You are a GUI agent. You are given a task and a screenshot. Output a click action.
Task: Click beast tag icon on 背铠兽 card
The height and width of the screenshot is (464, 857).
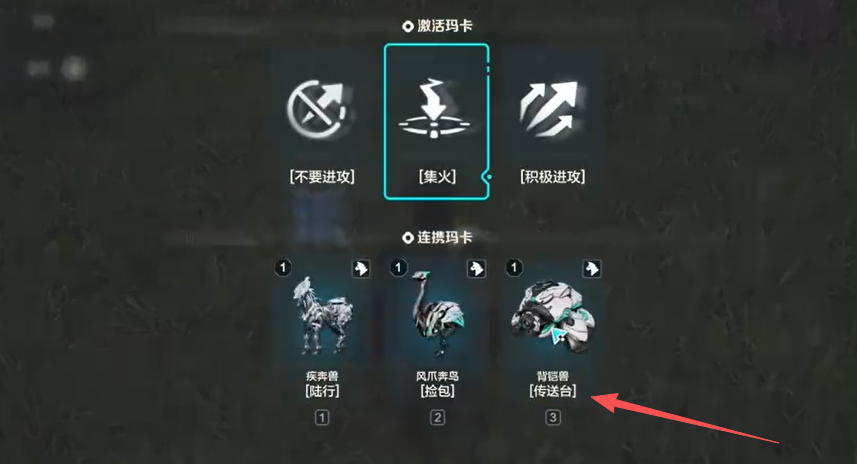592,268
